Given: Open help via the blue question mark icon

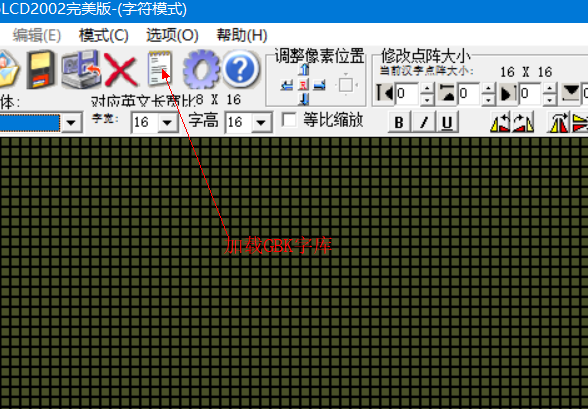Looking at the screenshot, I should click(241, 69).
